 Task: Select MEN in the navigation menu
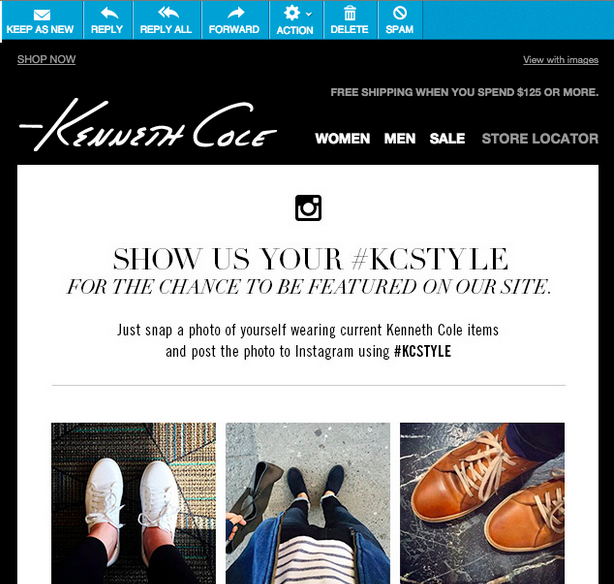point(400,138)
